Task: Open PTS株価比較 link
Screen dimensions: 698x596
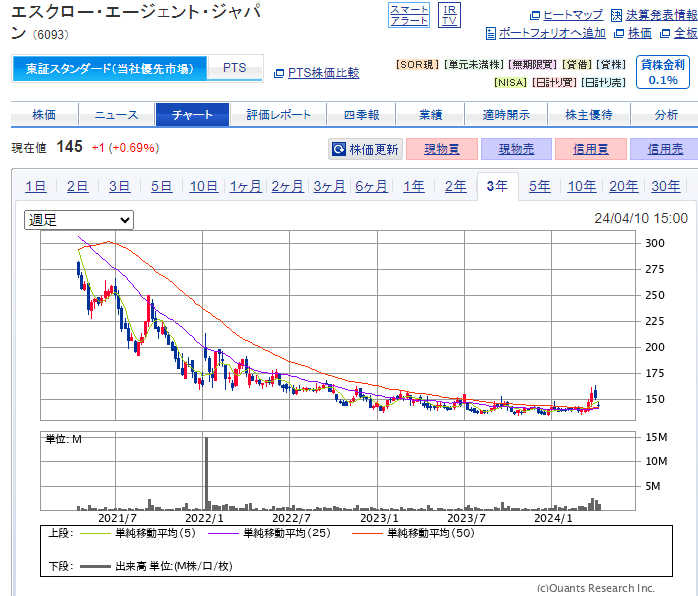Action: pyautogui.click(x=323, y=73)
